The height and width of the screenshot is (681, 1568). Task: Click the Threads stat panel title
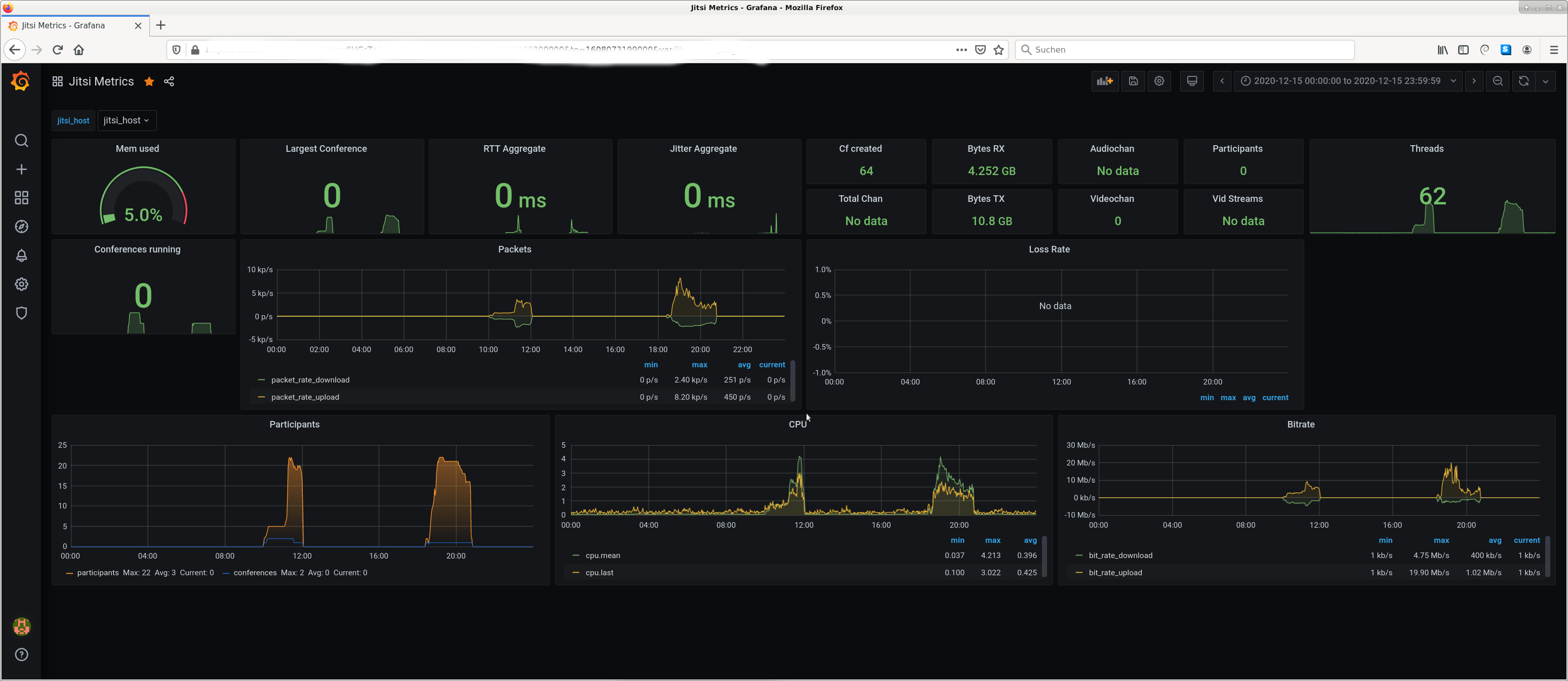(1426, 148)
